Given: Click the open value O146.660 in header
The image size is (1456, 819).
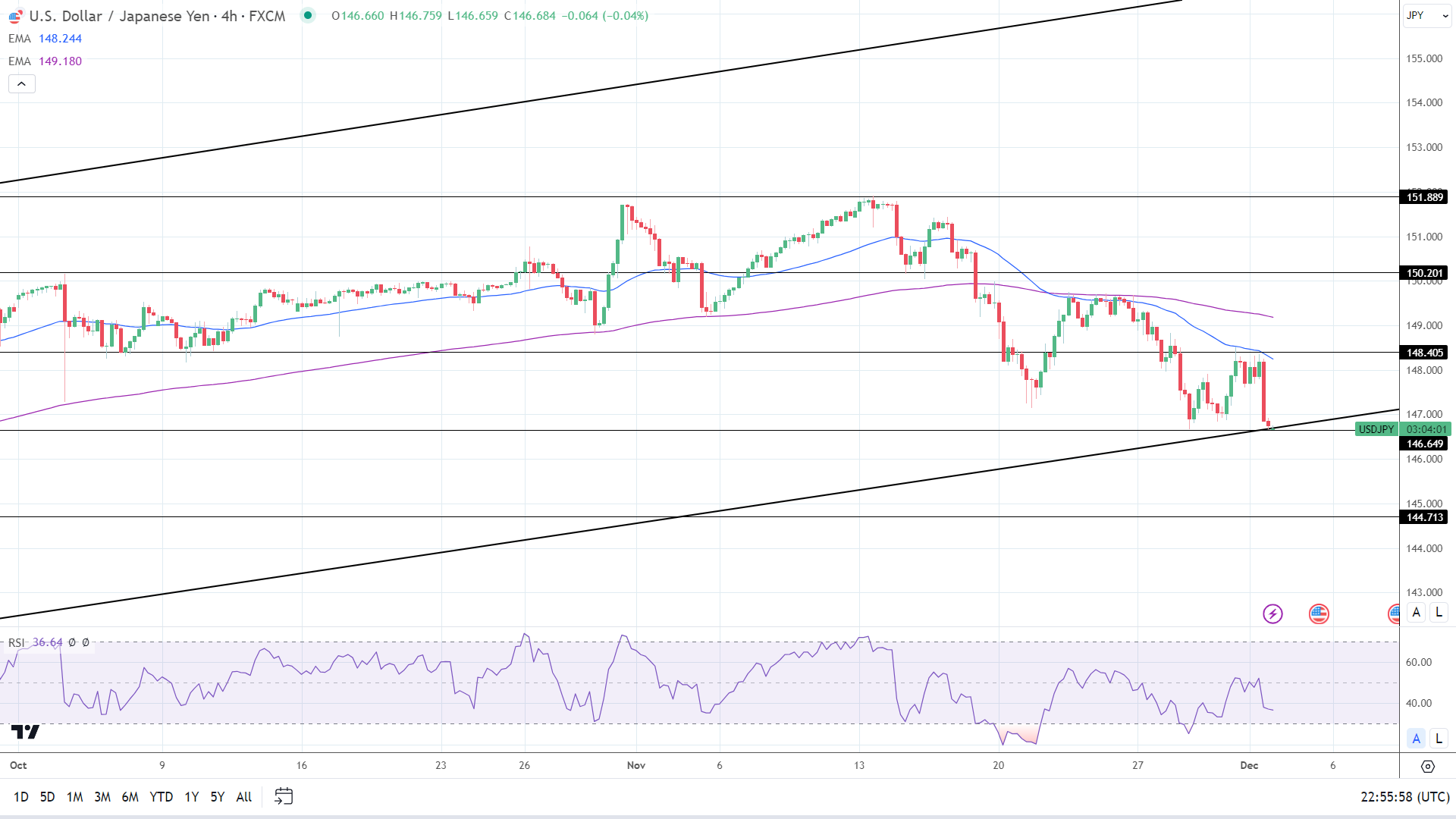Looking at the screenshot, I should [x=358, y=16].
